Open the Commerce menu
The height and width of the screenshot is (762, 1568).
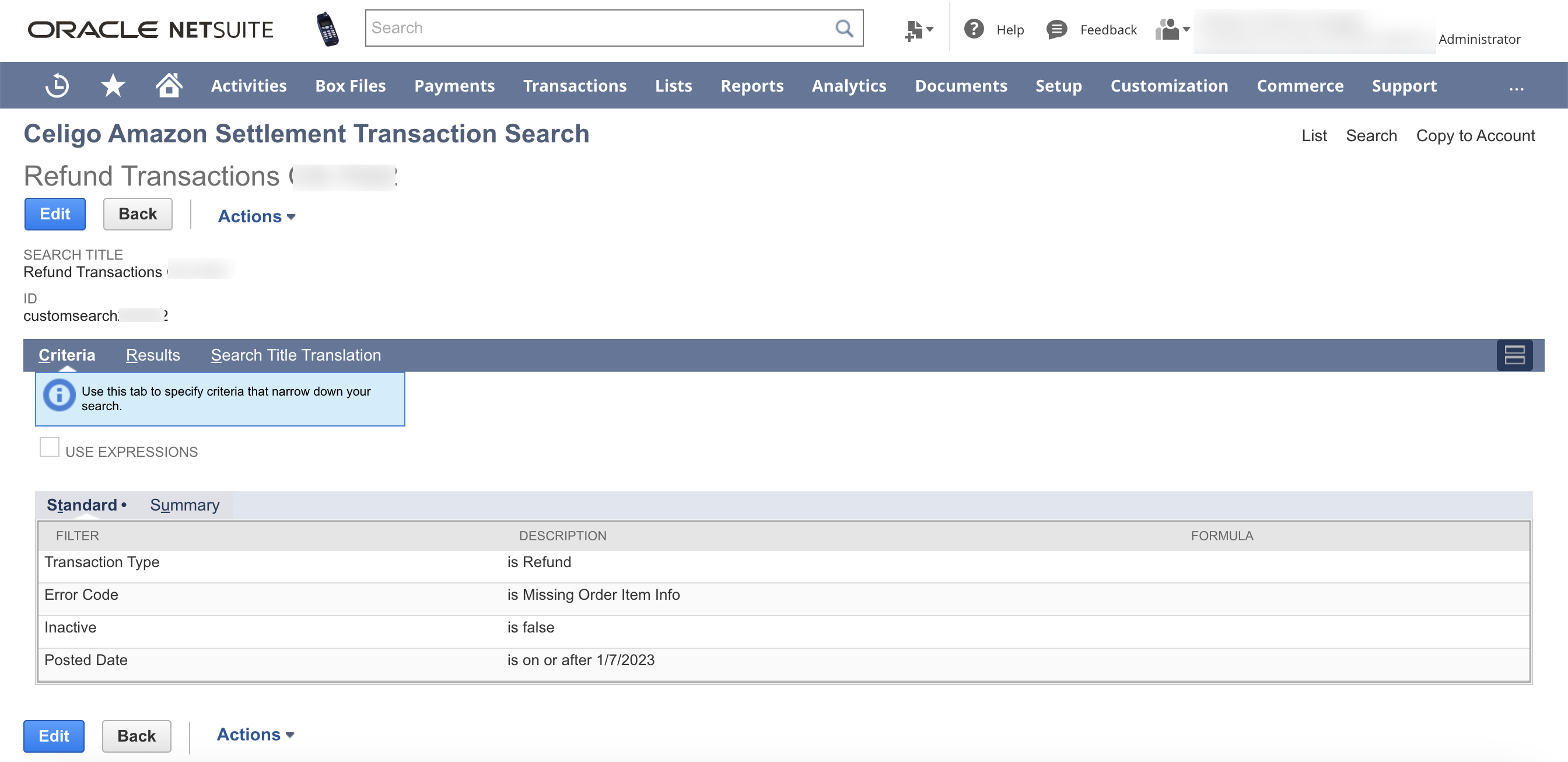click(1300, 86)
